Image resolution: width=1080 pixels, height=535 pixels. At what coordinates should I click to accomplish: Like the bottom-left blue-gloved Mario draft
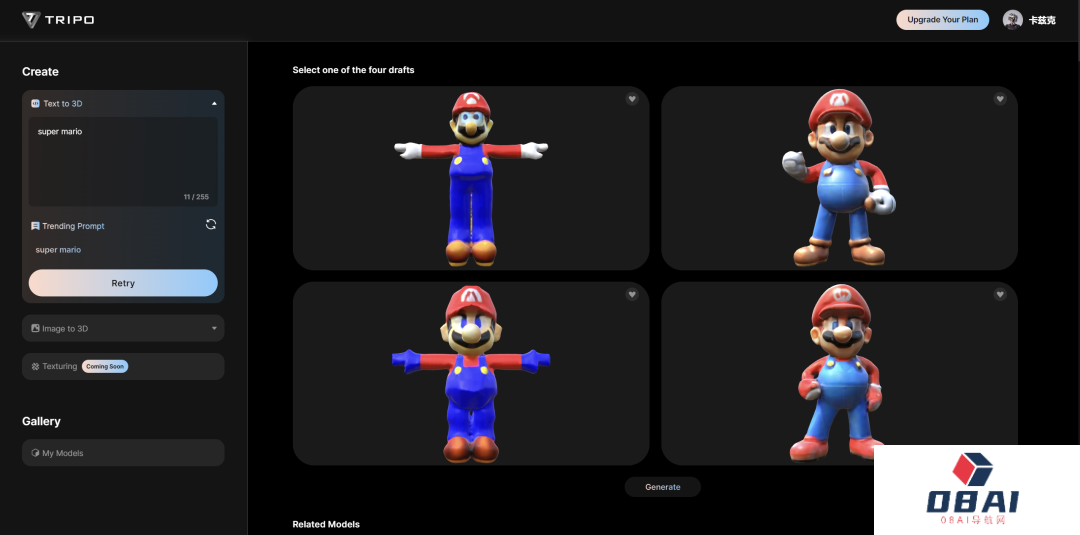(x=632, y=294)
